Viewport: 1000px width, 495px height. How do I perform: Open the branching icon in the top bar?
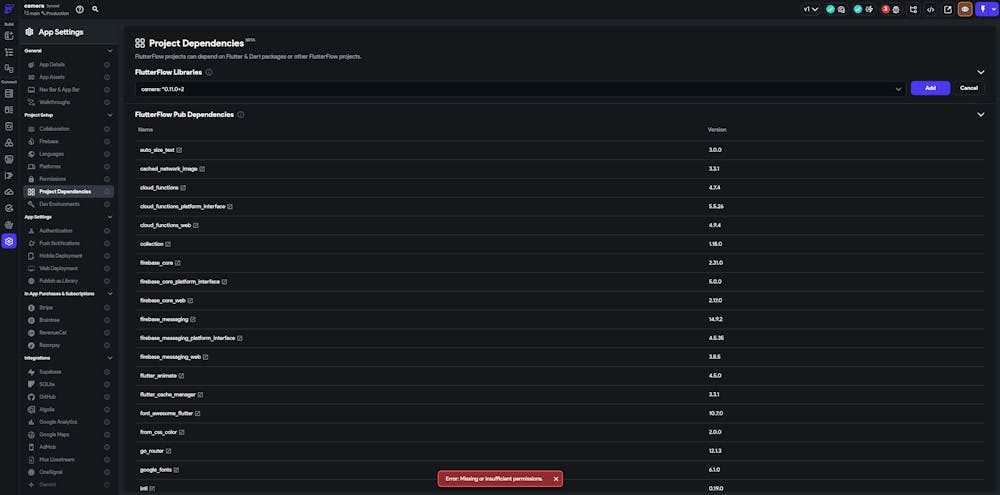(914, 10)
